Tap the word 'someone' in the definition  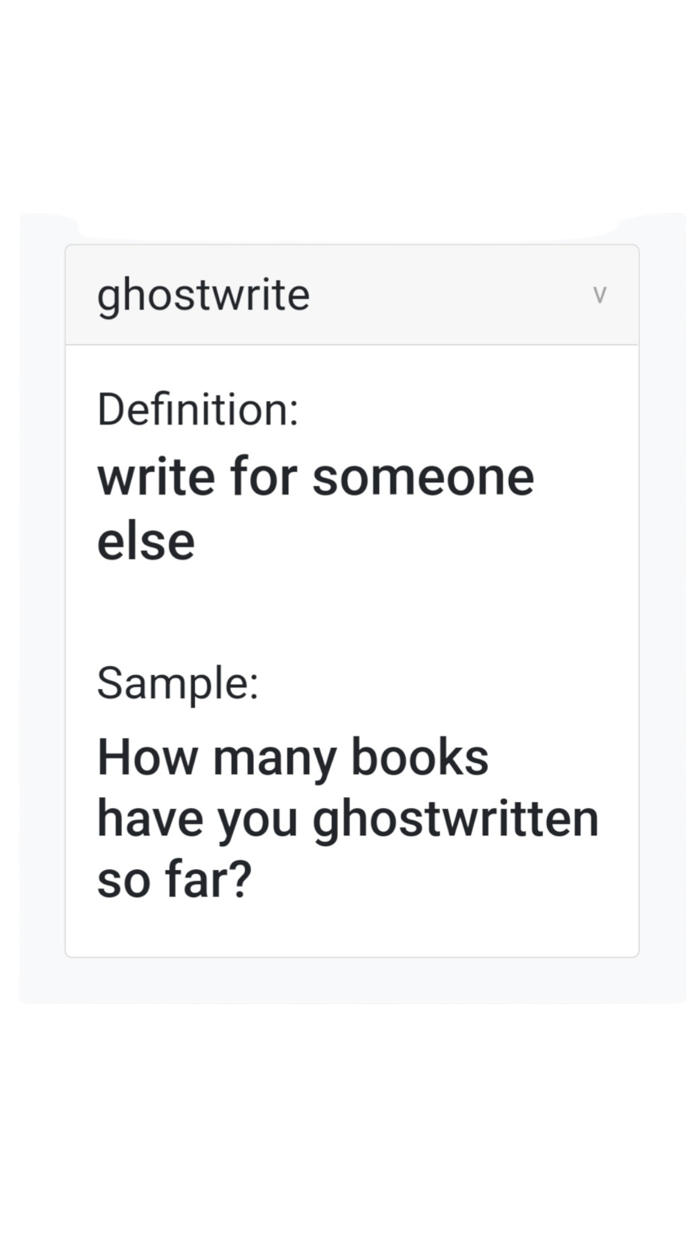tap(423, 477)
